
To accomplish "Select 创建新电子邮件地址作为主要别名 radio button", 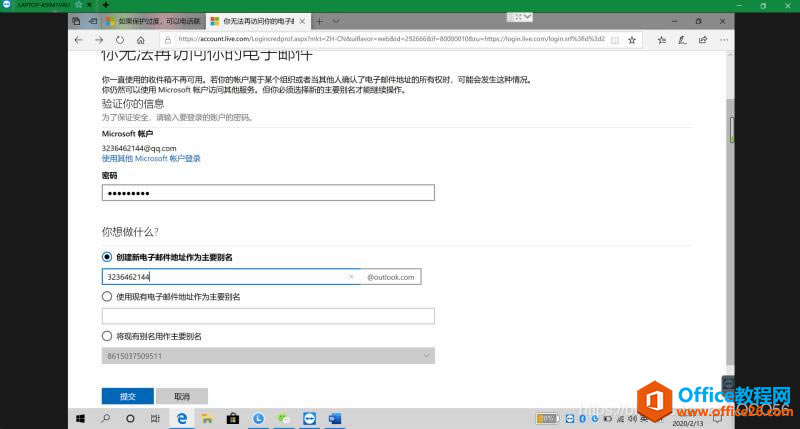I will [107, 257].
